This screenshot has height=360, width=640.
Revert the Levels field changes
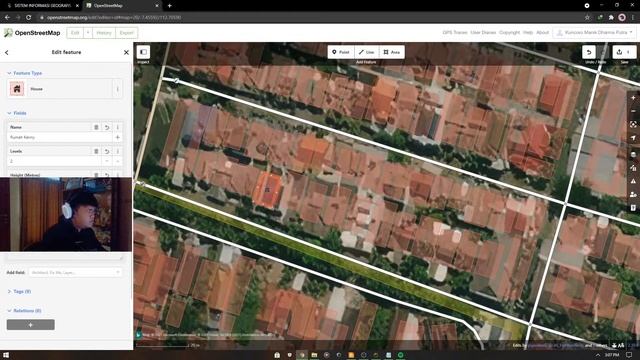107,151
